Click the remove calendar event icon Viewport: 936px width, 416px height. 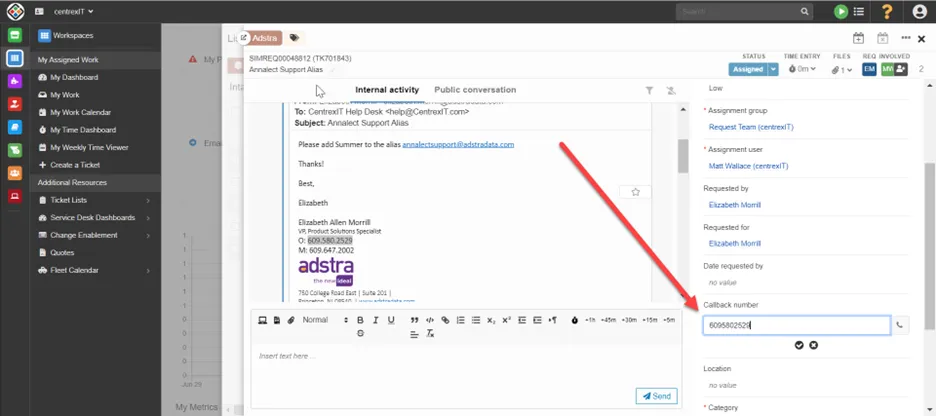pyautogui.click(x=883, y=38)
